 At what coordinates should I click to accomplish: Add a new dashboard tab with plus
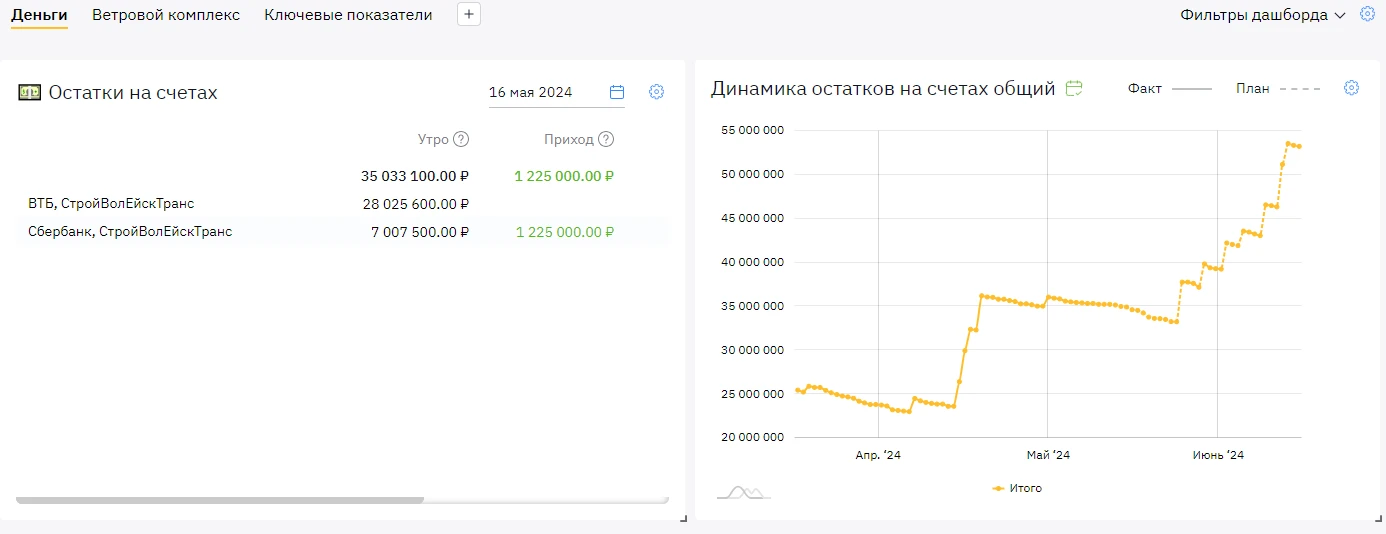tap(469, 14)
